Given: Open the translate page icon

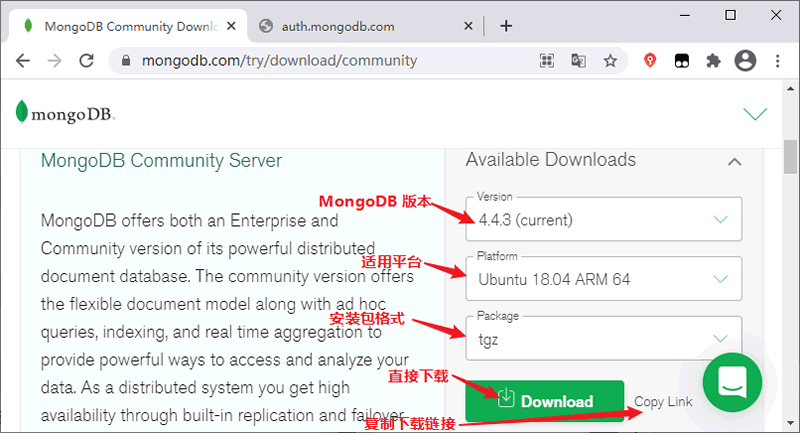Looking at the screenshot, I should tap(578, 61).
